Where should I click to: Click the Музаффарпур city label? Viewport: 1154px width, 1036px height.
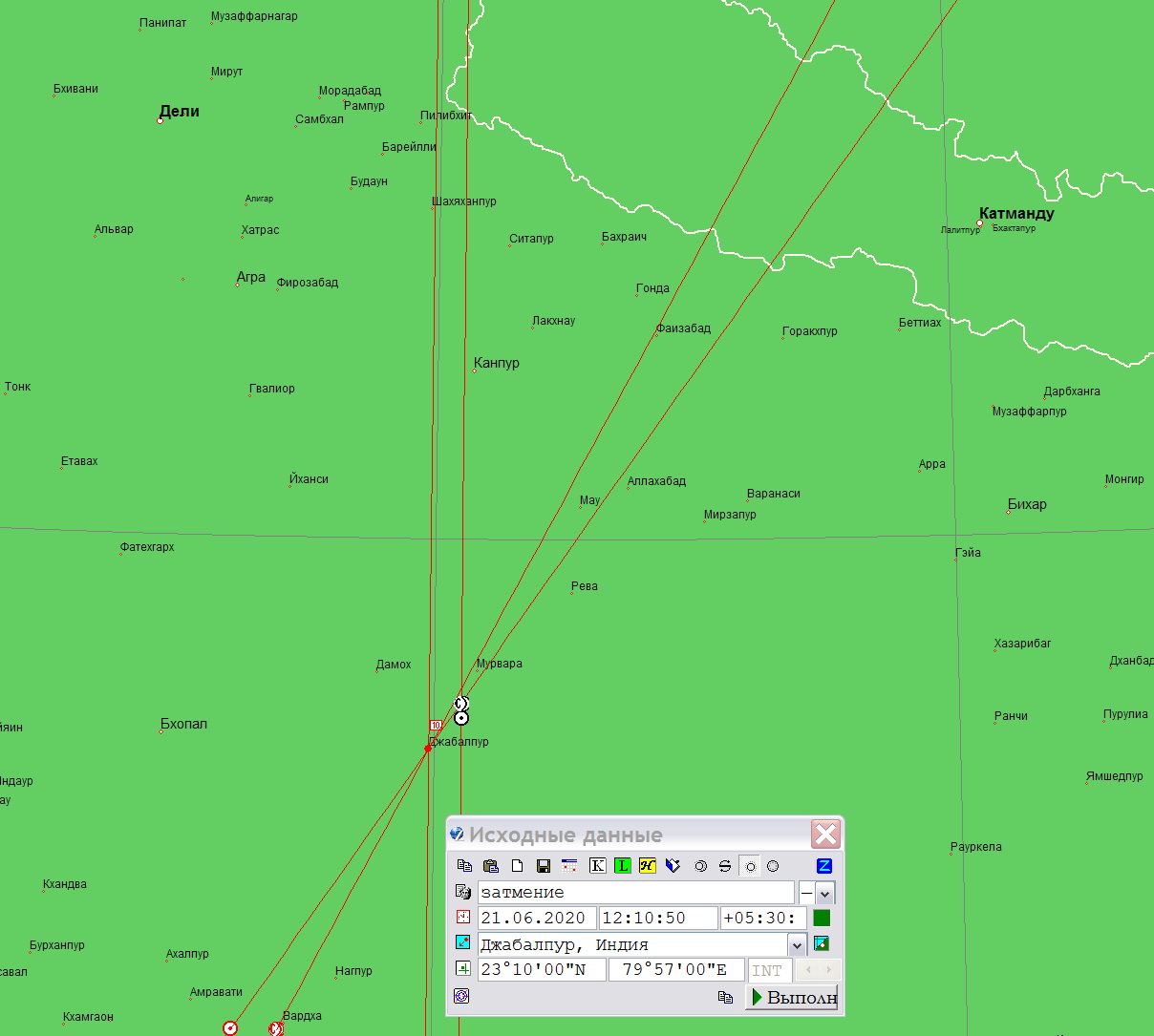(x=1030, y=412)
